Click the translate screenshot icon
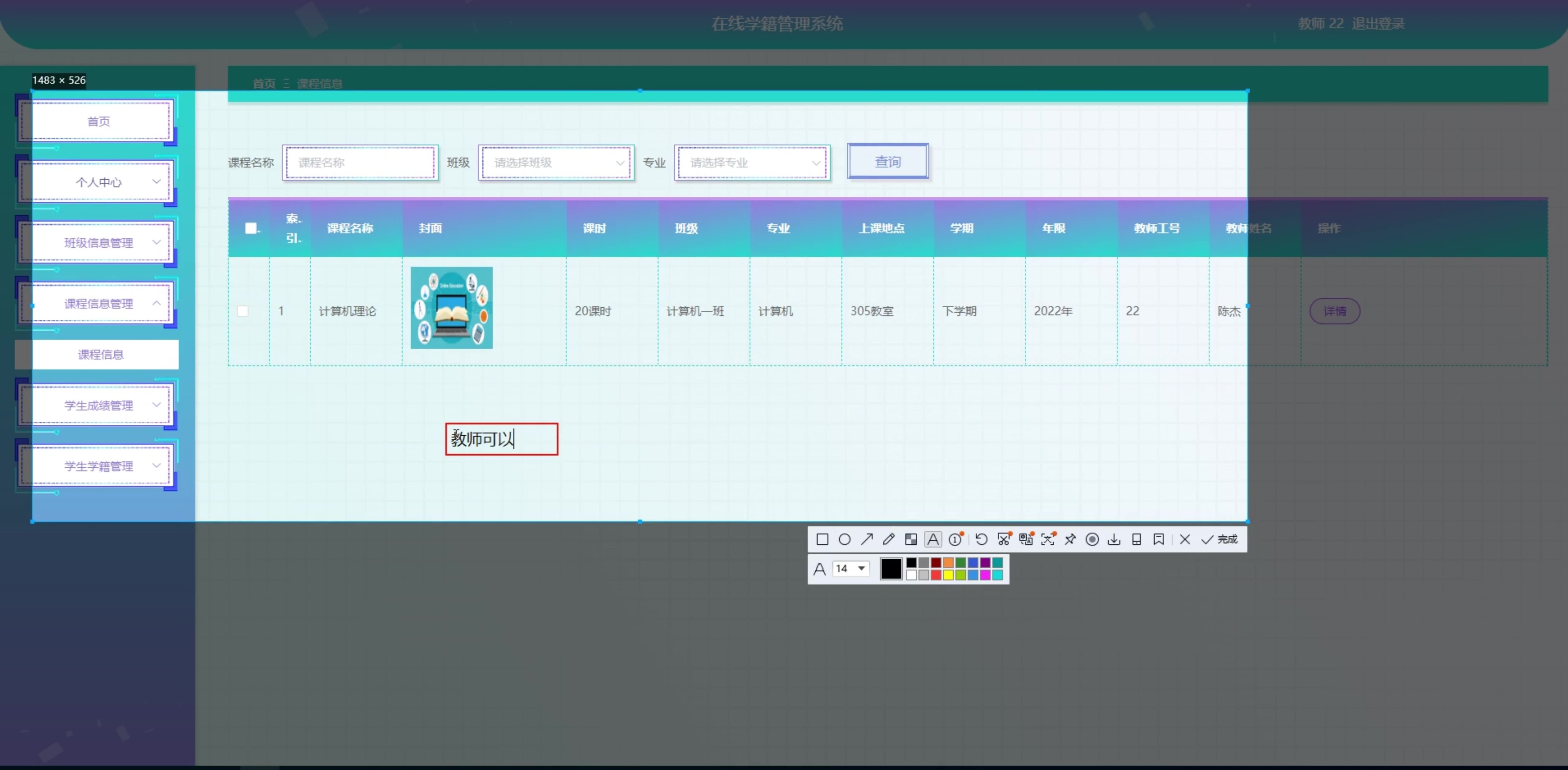This screenshot has height=770, width=1568. (x=1026, y=539)
